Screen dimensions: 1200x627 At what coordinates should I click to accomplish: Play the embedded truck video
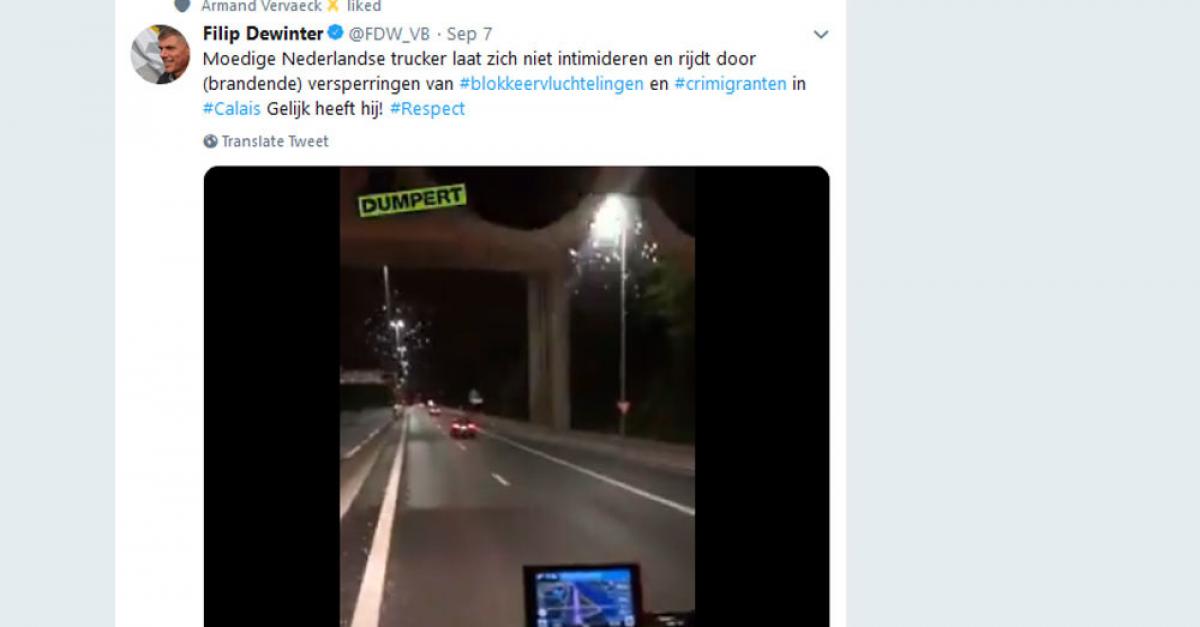pos(516,396)
